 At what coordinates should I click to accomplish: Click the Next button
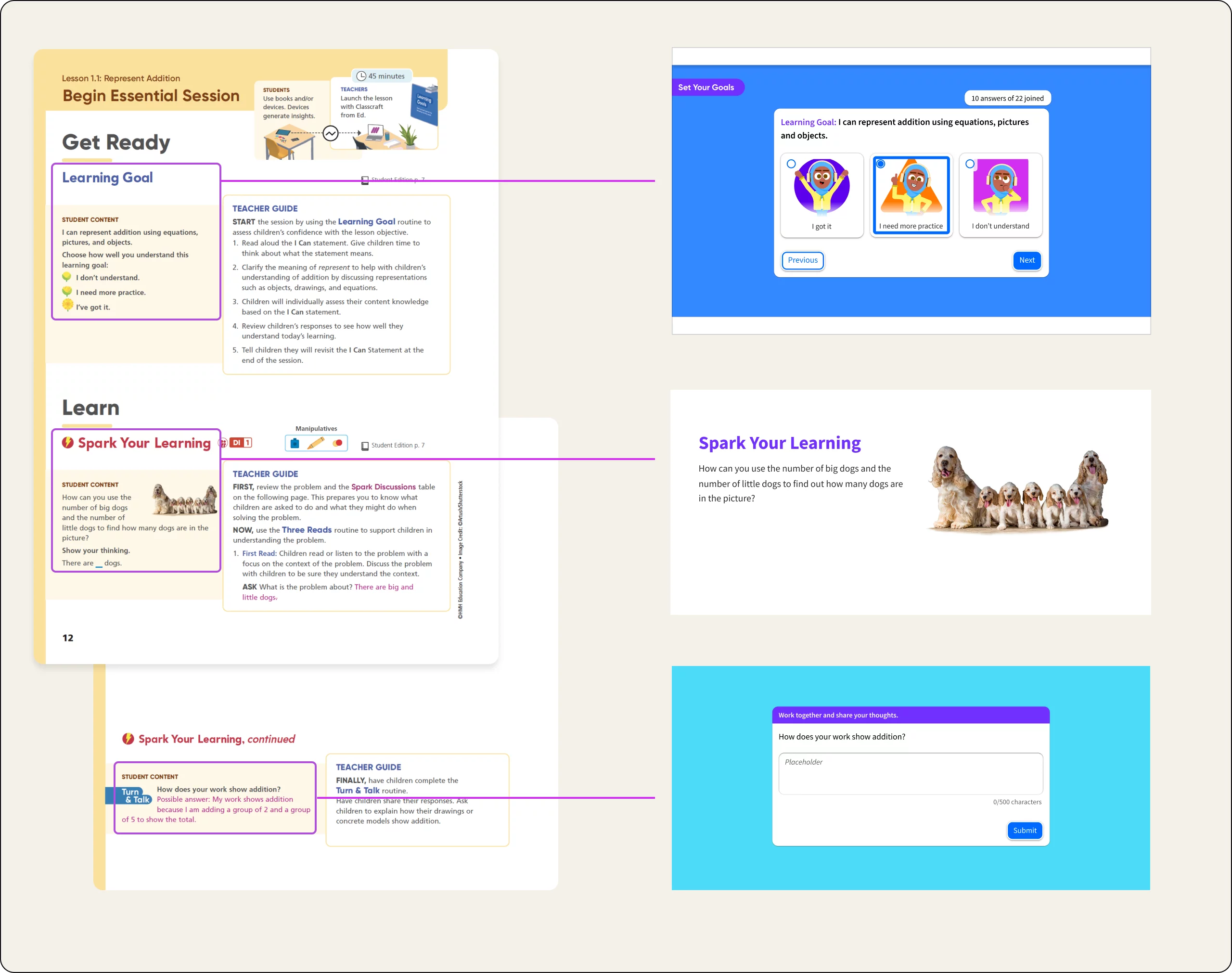1027,260
